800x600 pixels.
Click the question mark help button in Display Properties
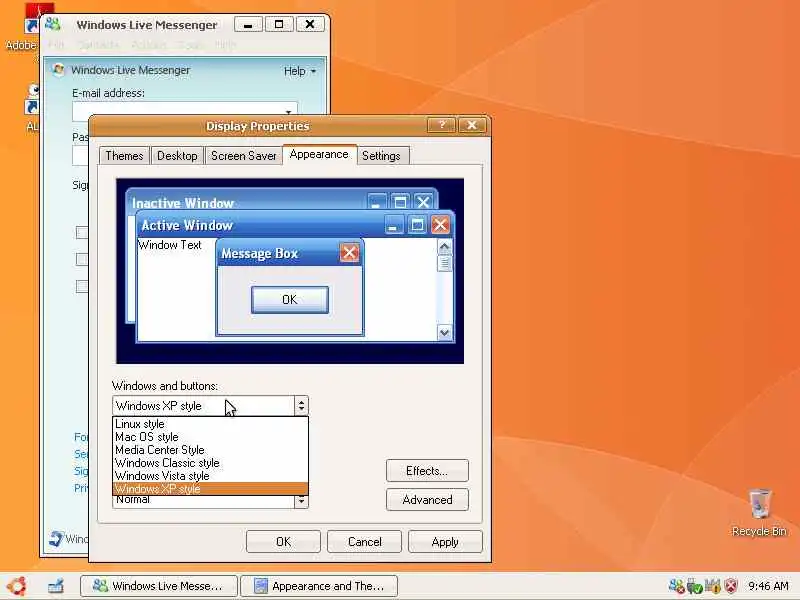pos(441,125)
